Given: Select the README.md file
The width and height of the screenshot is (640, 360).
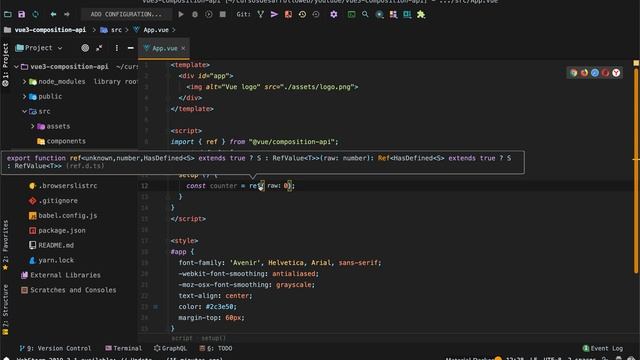Looking at the screenshot, I should (56, 245).
